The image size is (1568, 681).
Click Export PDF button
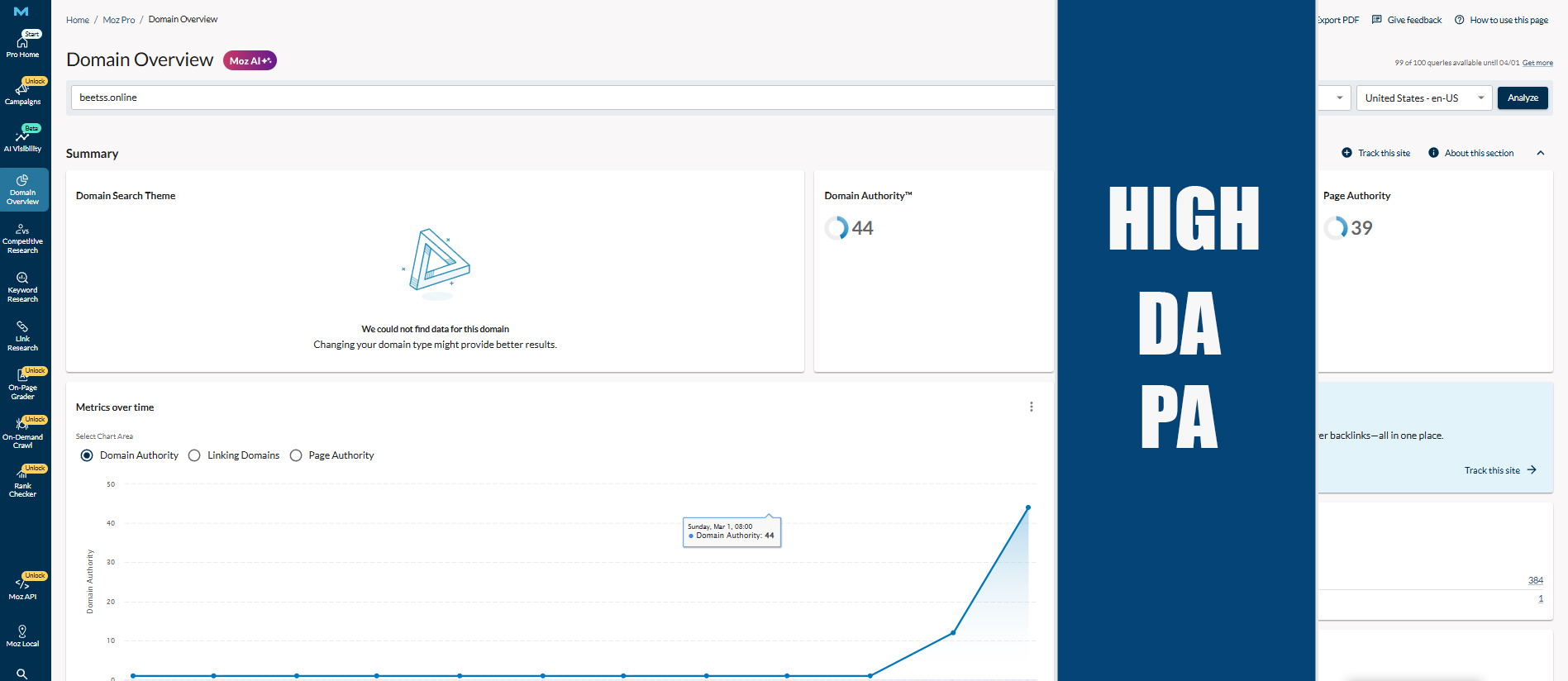[x=1338, y=20]
